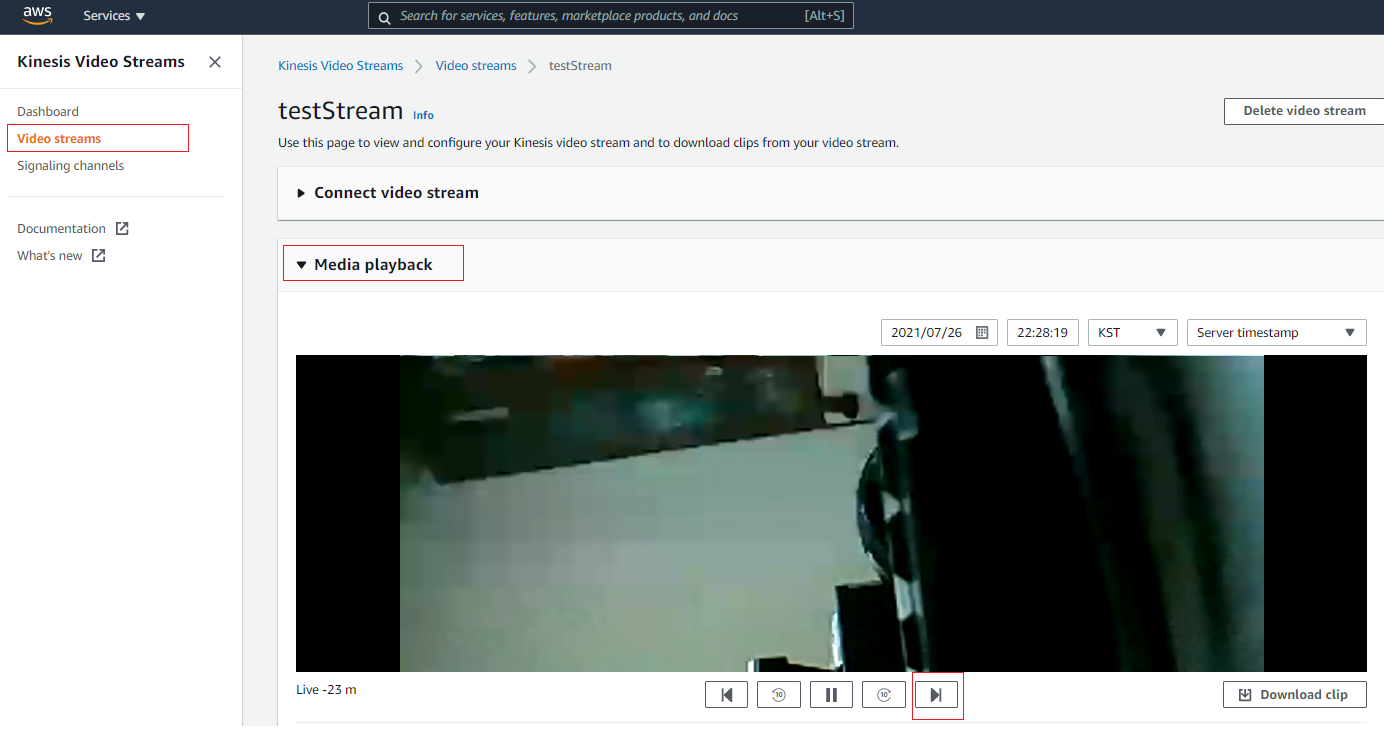Pause the video playback
The width and height of the screenshot is (1384, 734).
click(831, 695)
